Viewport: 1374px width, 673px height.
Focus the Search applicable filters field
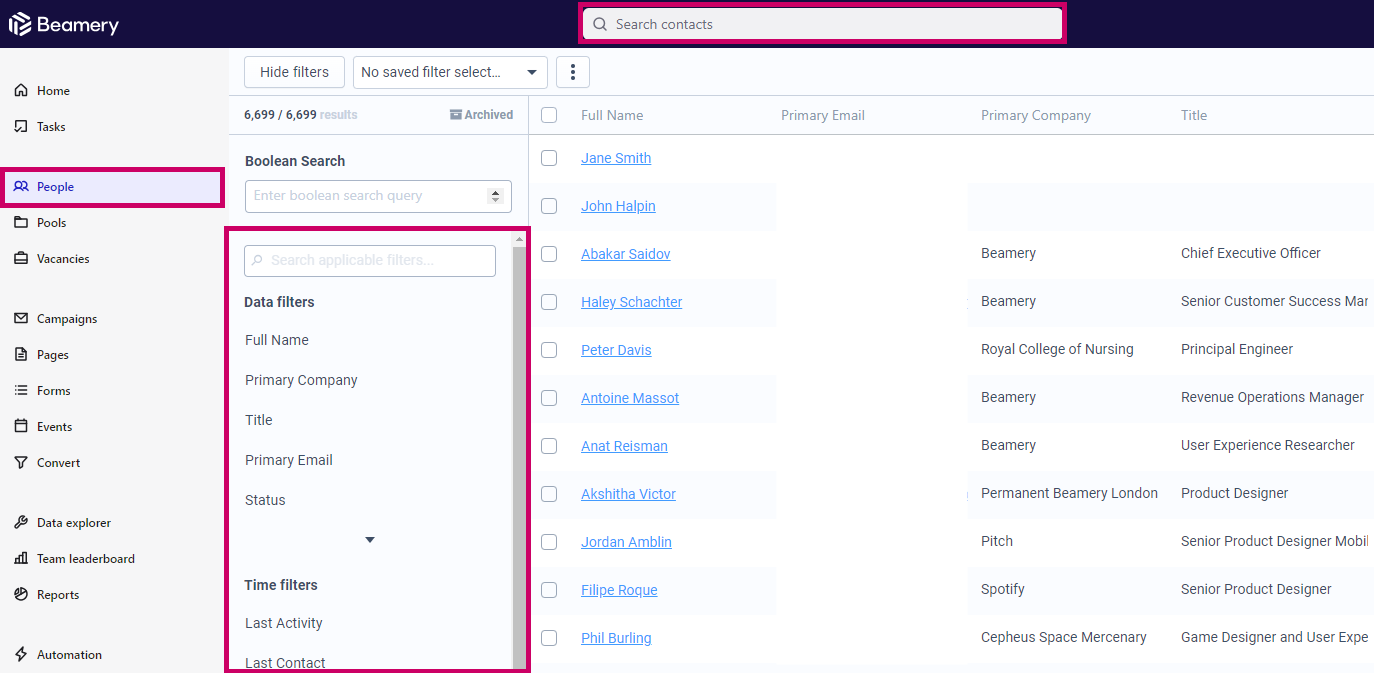coord(370,260)
